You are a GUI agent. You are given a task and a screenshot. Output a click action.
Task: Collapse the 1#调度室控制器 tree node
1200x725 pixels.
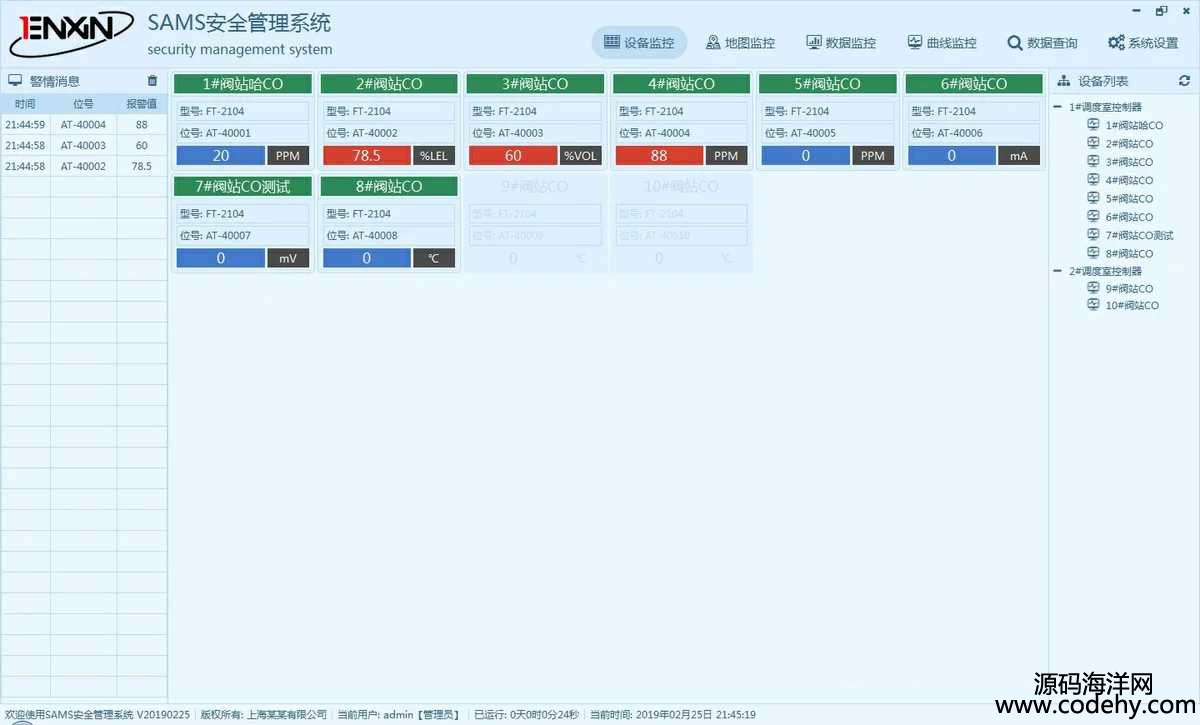point(1058,107)
